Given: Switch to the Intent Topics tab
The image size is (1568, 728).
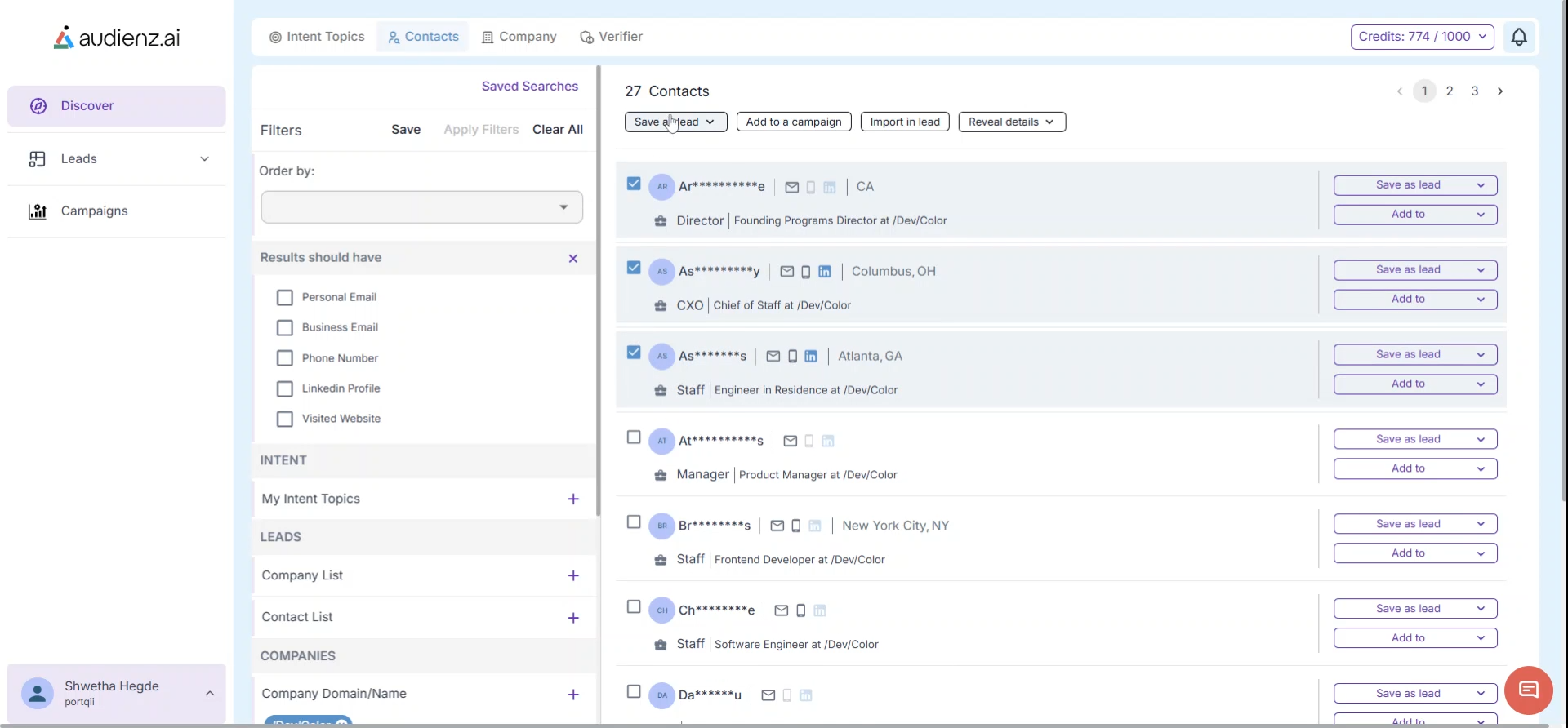Looking at the screenshot, I should (317, 37).
